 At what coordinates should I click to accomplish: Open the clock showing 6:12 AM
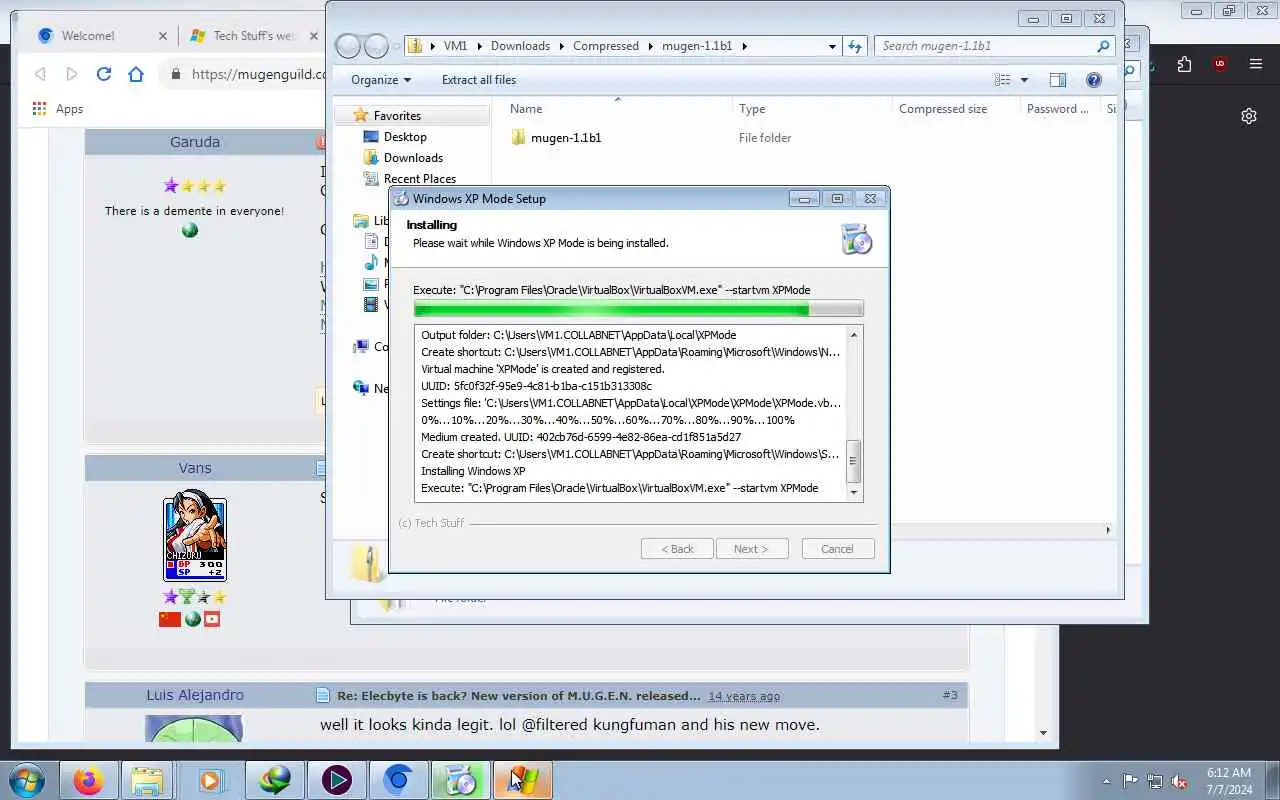coord(1229,780)
